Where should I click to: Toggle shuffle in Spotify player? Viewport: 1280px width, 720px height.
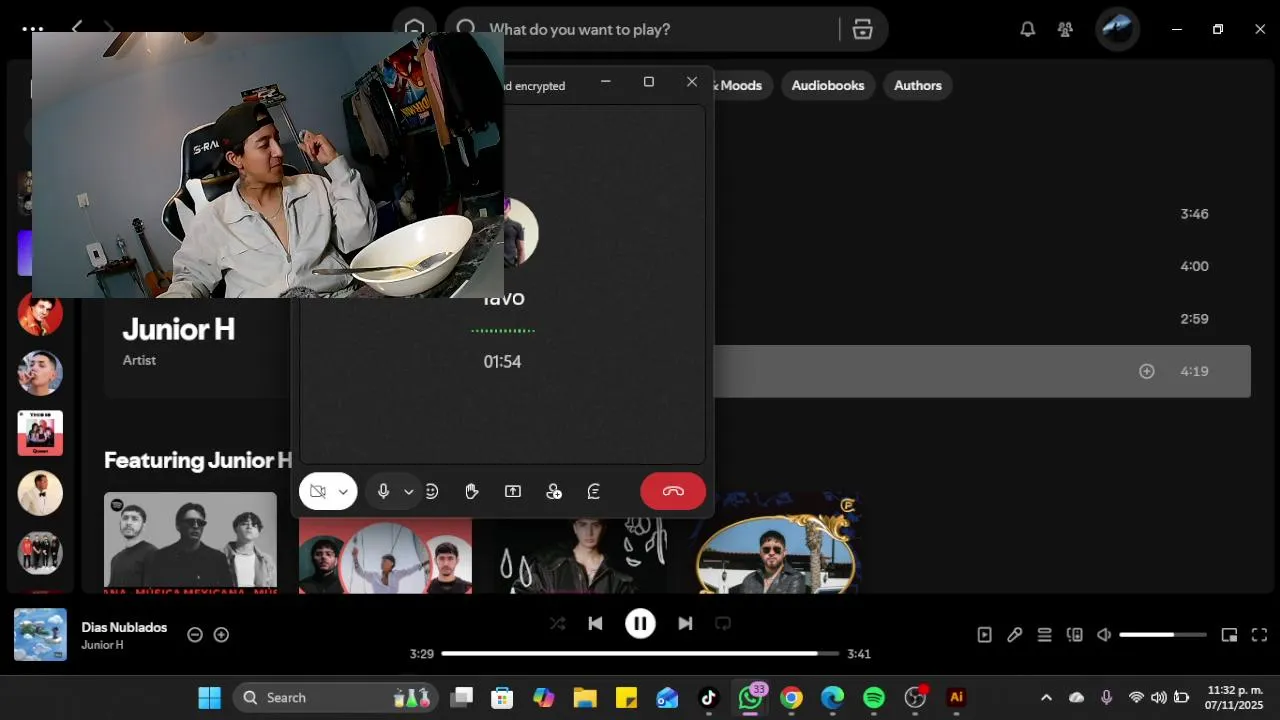click(x=557, y=623)
